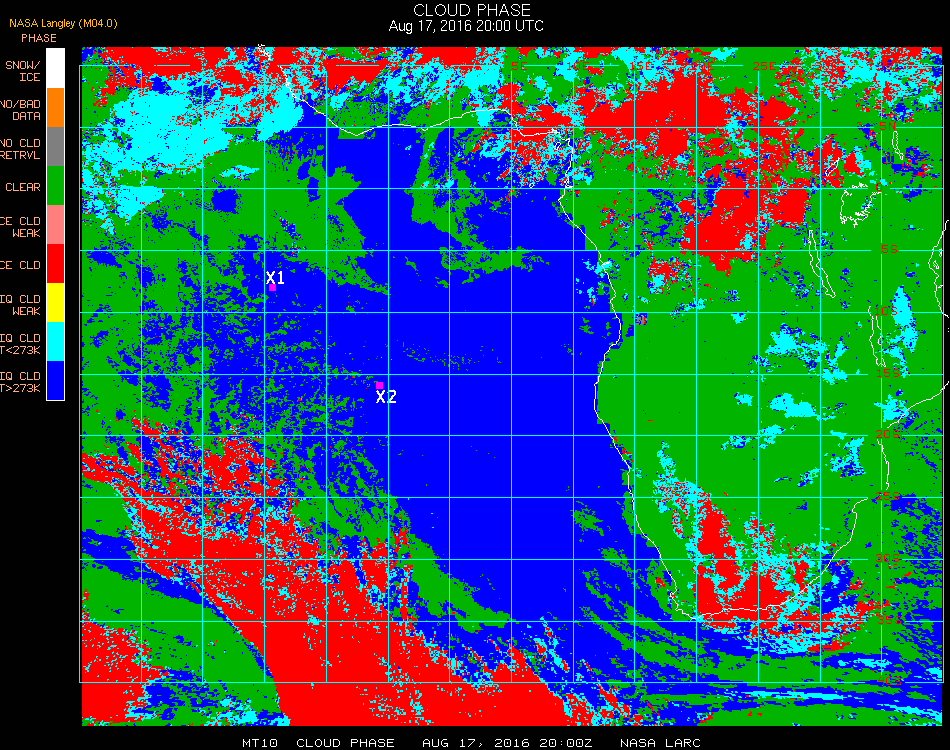Click the MT10 caption label below the map
The image size is (950, 750).
260,743
